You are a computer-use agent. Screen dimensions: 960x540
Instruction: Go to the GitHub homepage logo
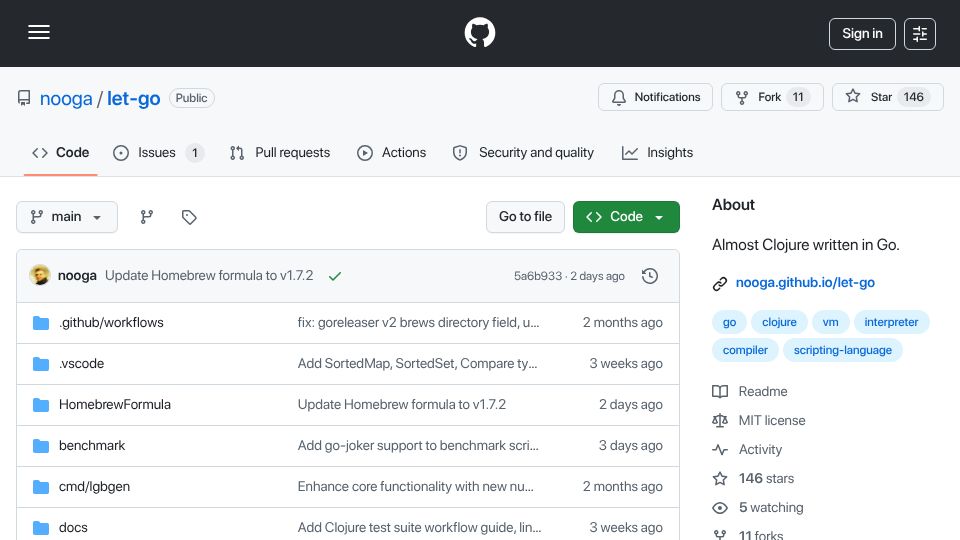coord(480,32)
